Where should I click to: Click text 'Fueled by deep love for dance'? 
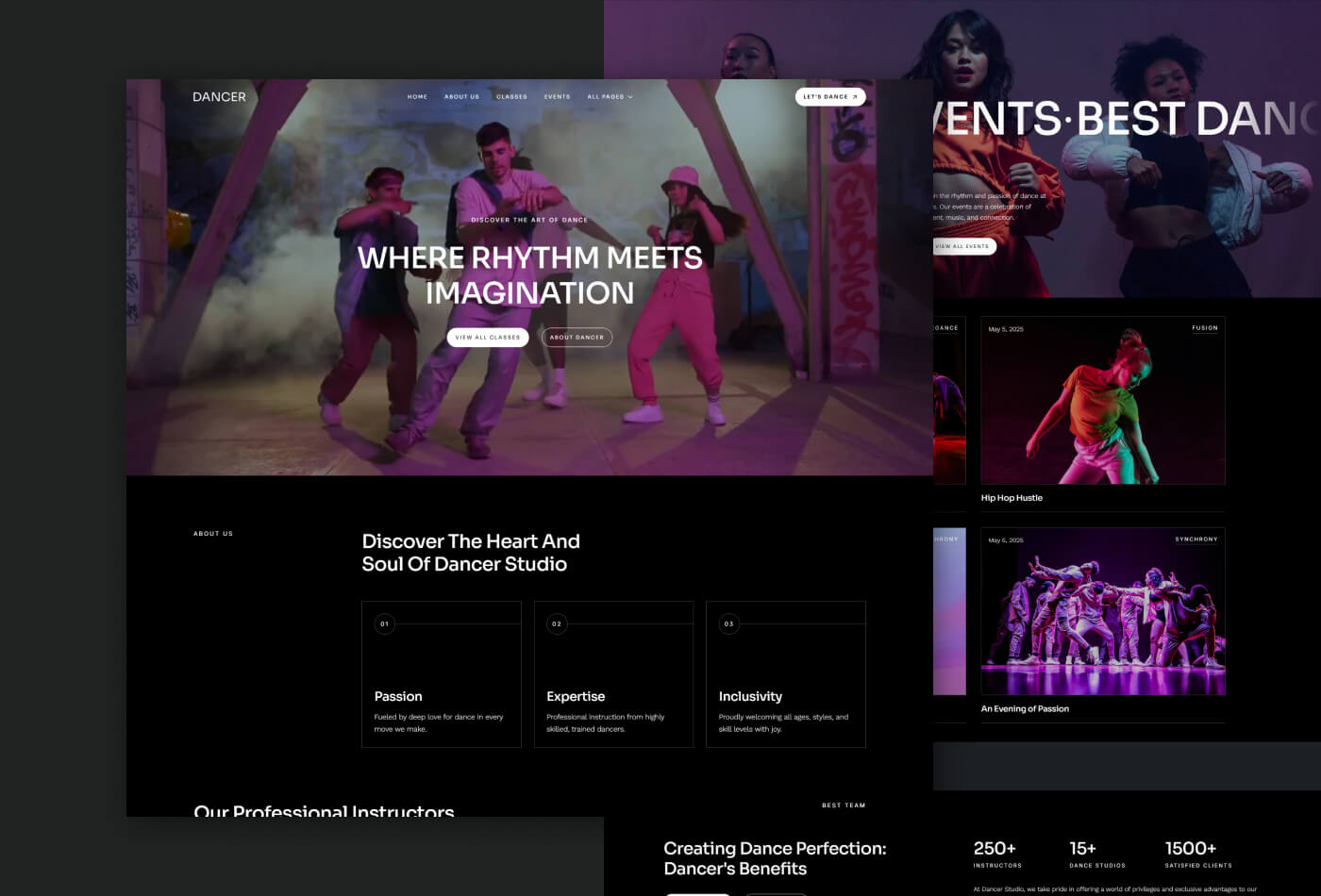click(x=439, y=722)
